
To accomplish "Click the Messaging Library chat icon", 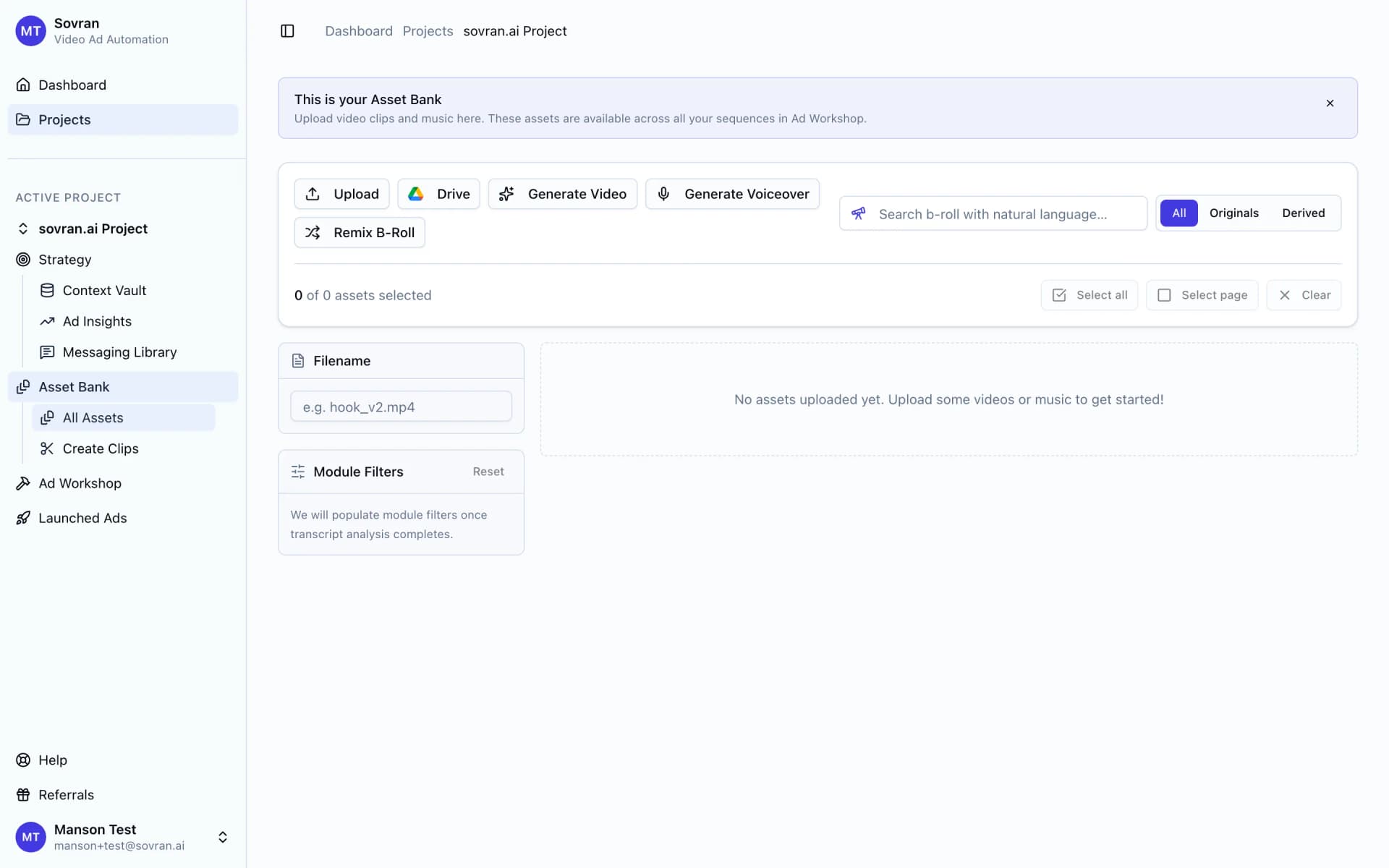I will point(47,352).
